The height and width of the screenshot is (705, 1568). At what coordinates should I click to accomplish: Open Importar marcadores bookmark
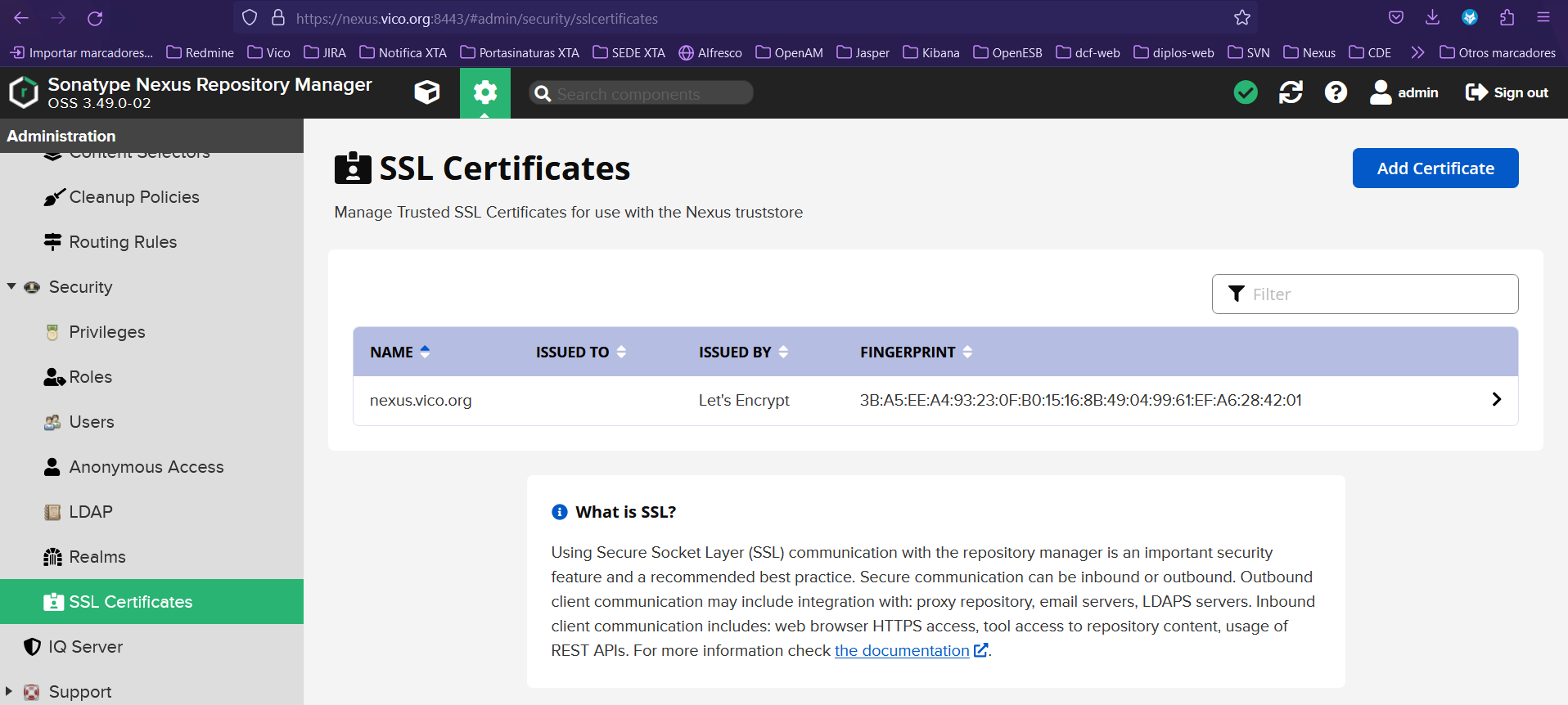click(x=82, y=52)
